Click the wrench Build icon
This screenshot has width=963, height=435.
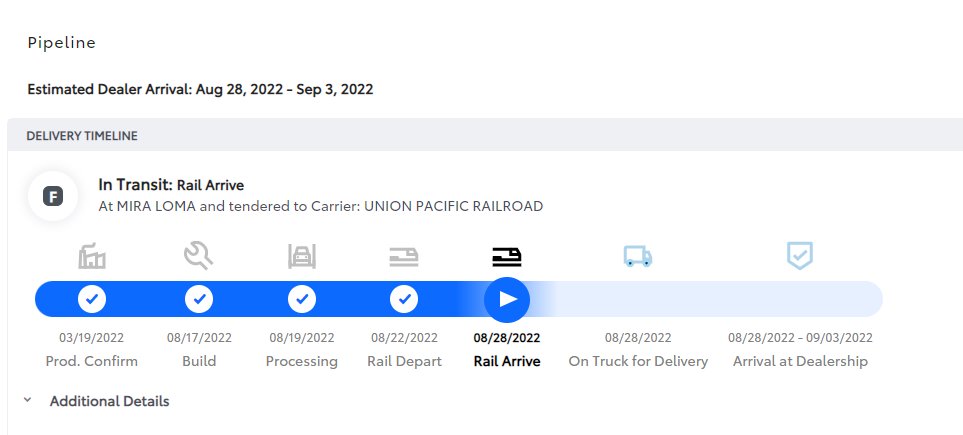point(198,256)
